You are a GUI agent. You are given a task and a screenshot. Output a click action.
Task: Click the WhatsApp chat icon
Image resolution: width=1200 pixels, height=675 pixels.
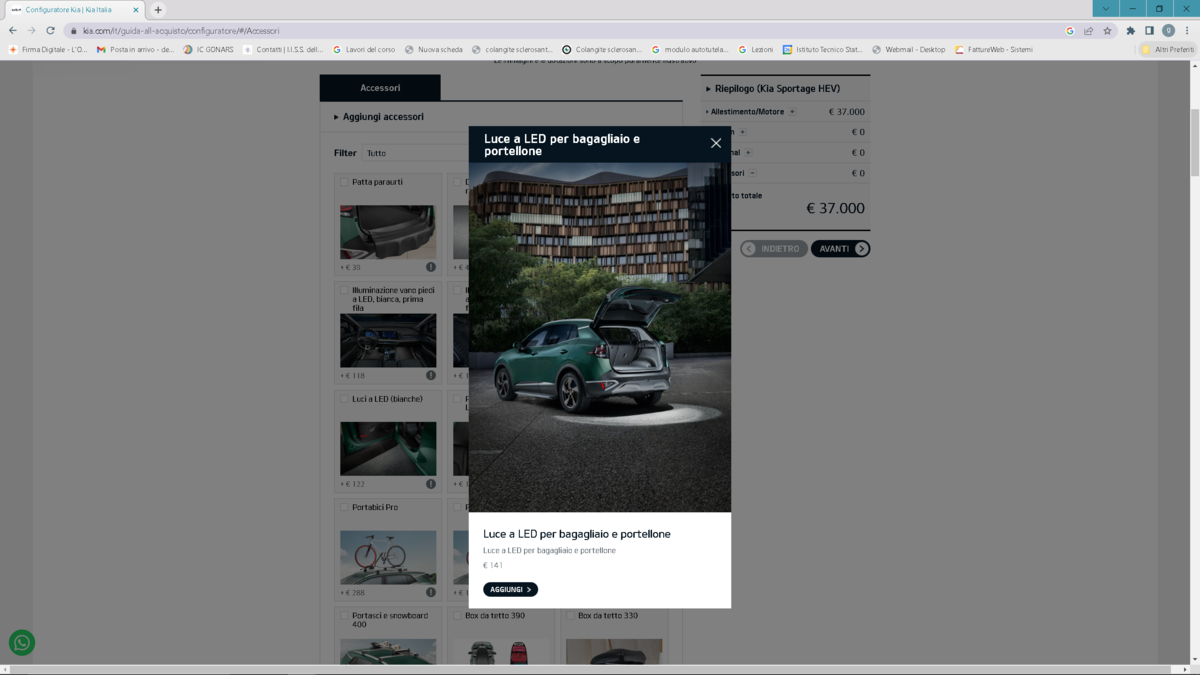tap(22, 643)
